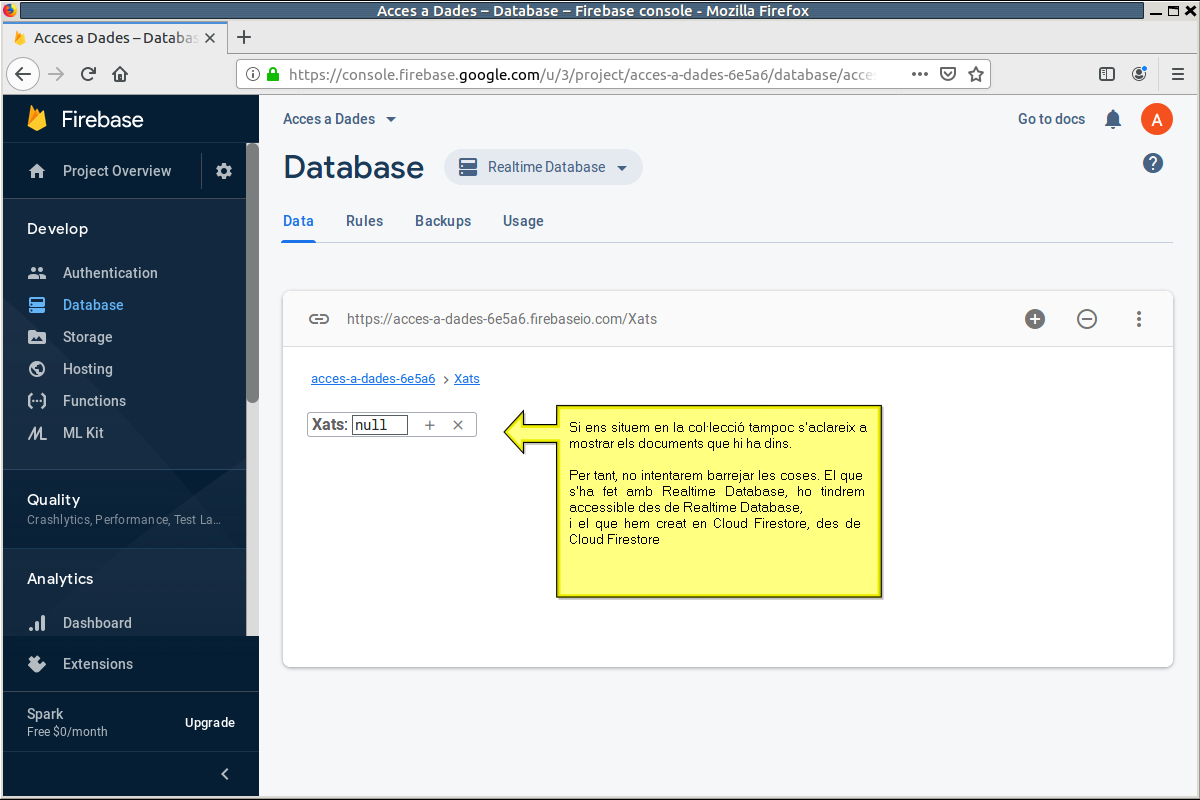Switch to the Usage tab
Image resolution: width=1200 pixels, height=800 pixels.
point(523,221)
